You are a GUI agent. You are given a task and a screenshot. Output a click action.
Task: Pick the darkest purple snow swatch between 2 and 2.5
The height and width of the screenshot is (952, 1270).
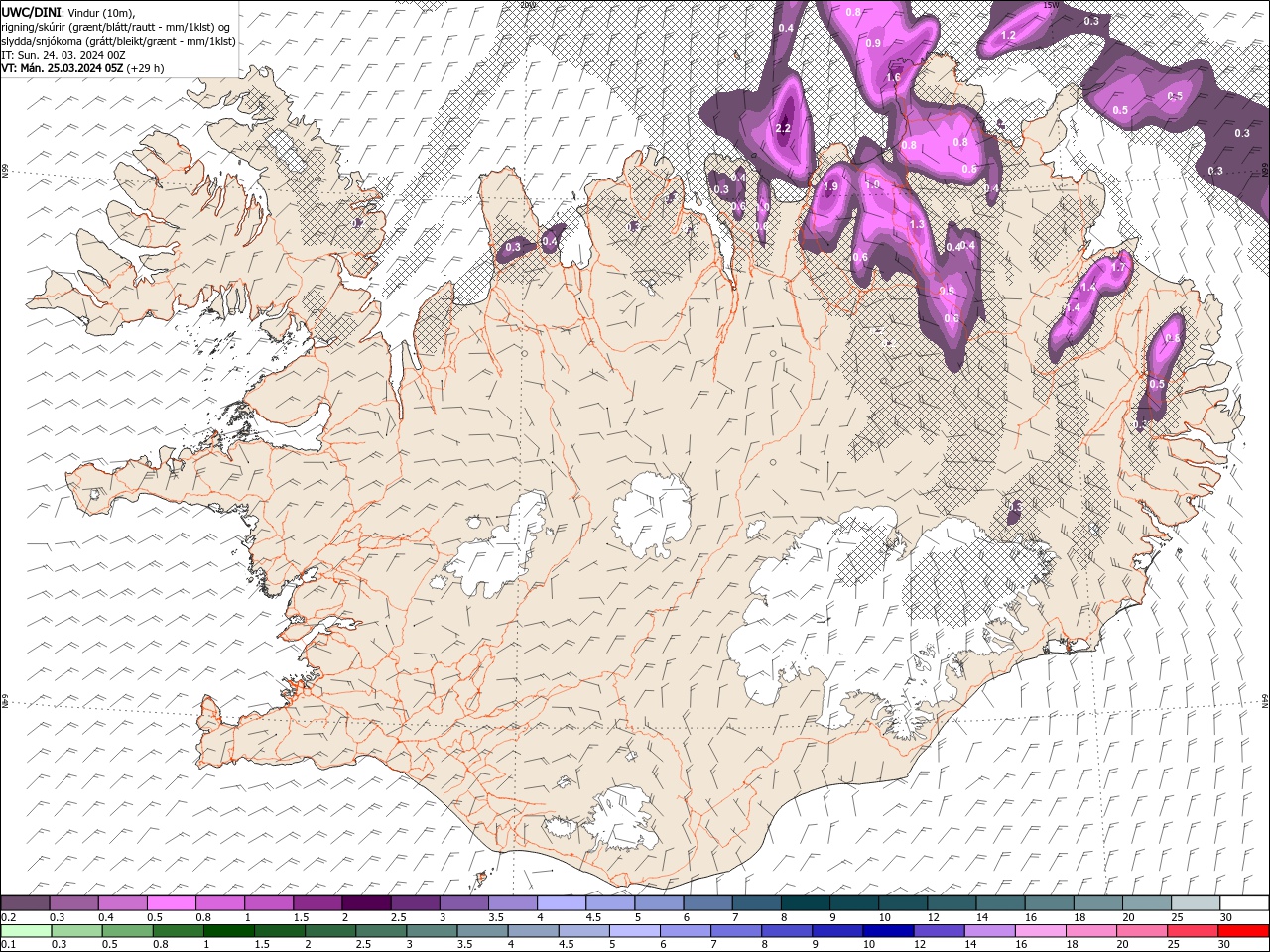(x=365, y=903)
